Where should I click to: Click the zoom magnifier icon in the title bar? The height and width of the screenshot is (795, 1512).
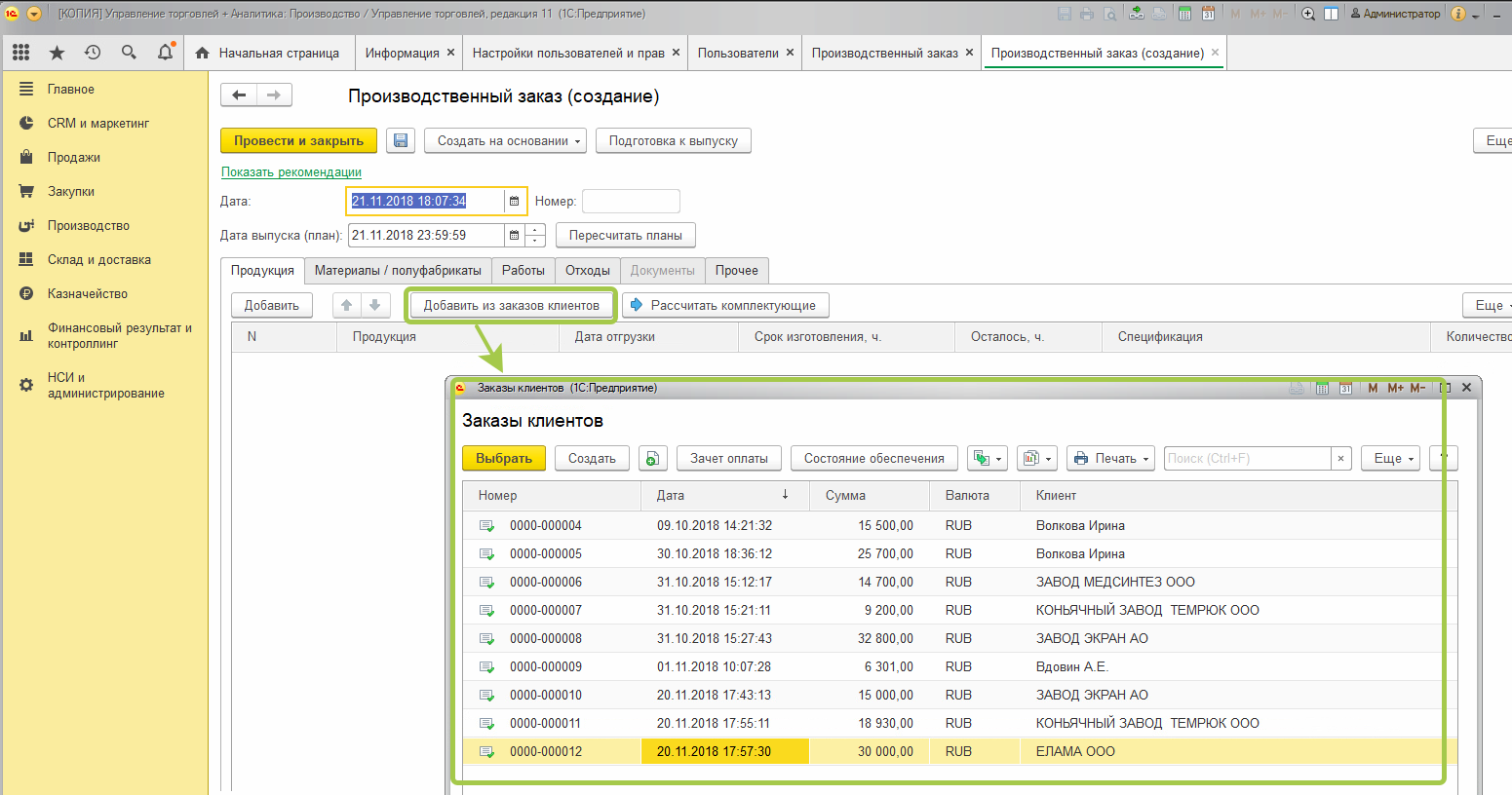tap(1308, 14)
